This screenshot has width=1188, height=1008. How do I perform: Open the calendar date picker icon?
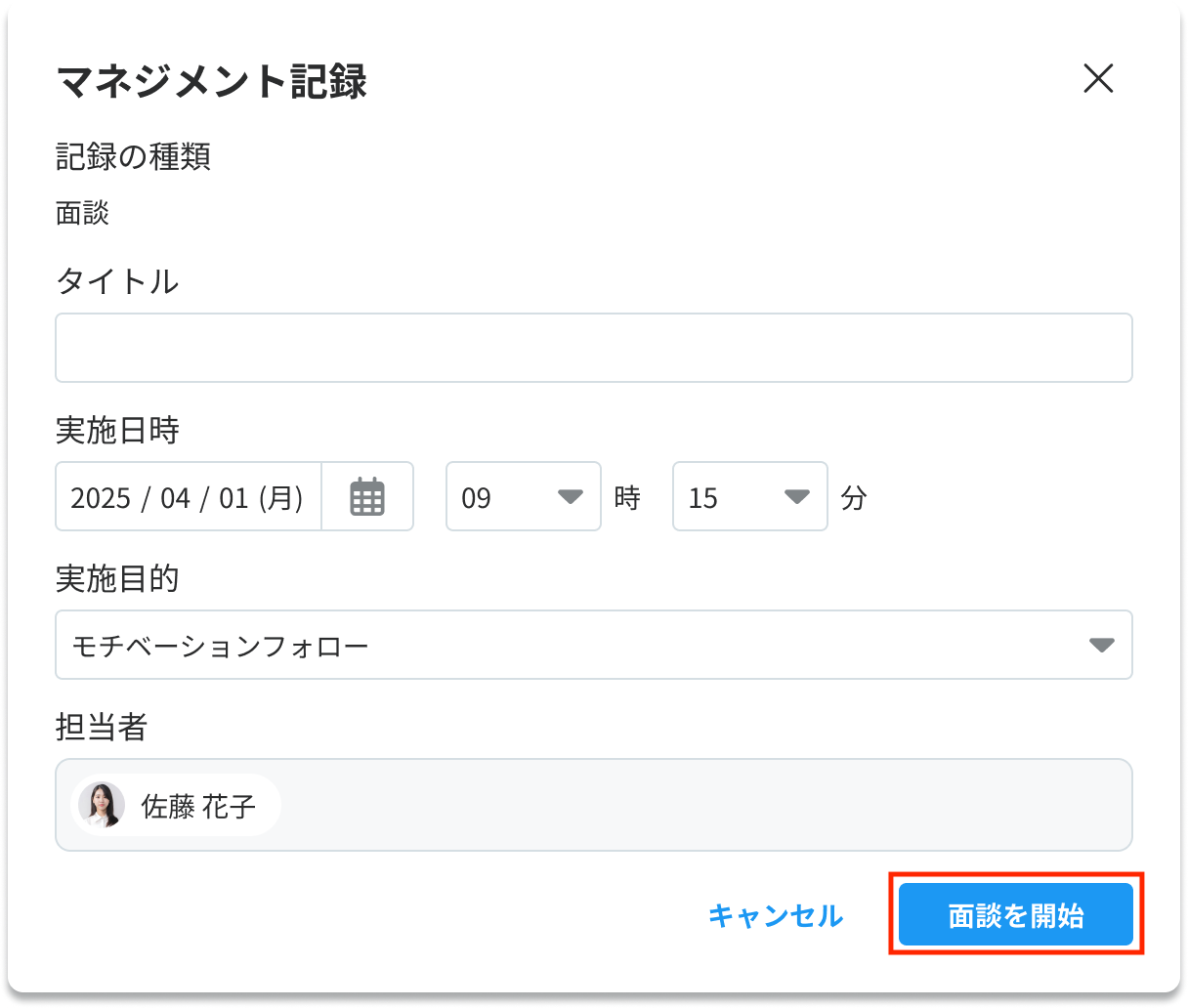367,497
